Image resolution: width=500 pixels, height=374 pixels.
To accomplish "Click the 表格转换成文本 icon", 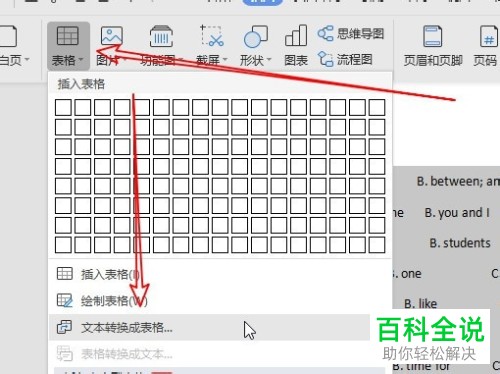I will (x=65, y=353).
